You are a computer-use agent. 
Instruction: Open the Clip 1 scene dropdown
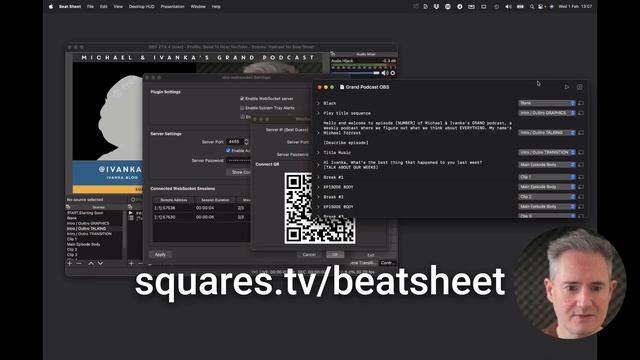click(x=547, y=177)
